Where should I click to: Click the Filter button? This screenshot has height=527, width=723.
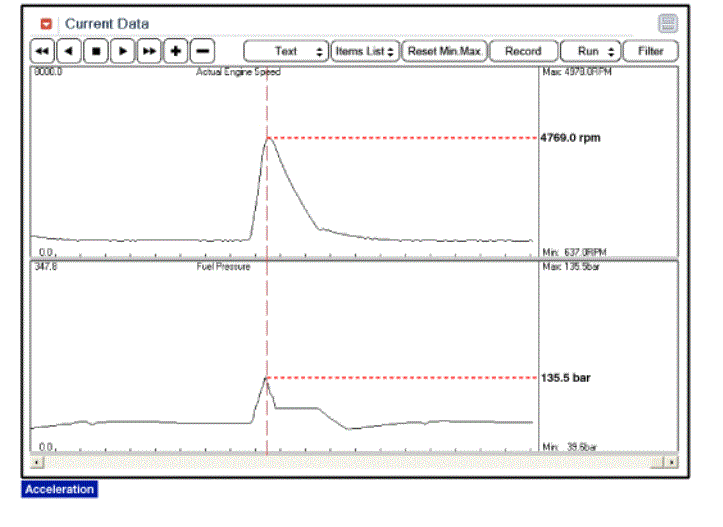point(650,51)
